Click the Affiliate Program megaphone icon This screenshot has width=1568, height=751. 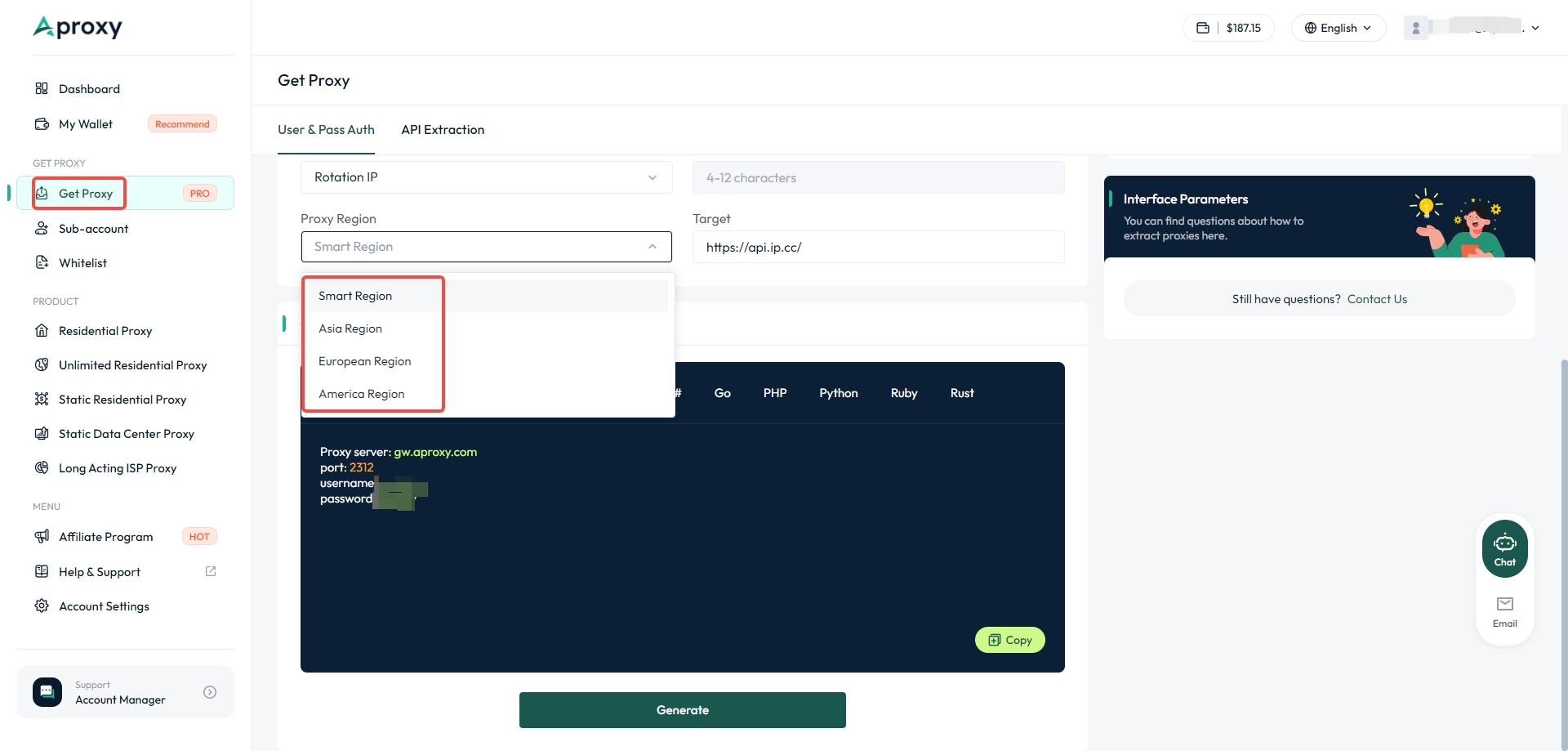click(42, 537)
